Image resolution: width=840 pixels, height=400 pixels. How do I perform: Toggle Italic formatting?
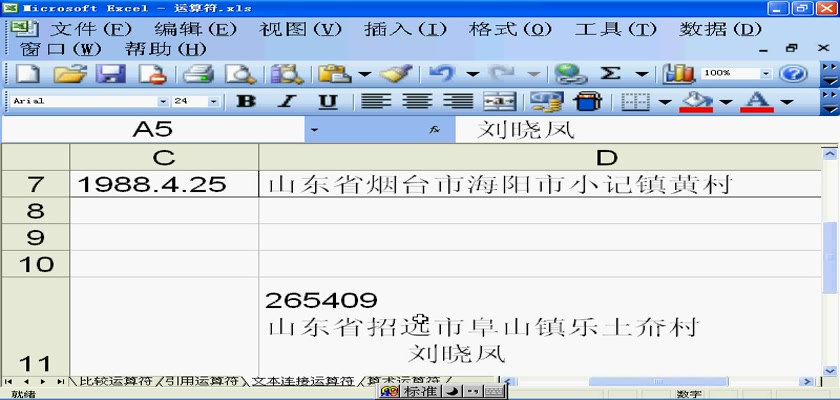click(287, 101)
